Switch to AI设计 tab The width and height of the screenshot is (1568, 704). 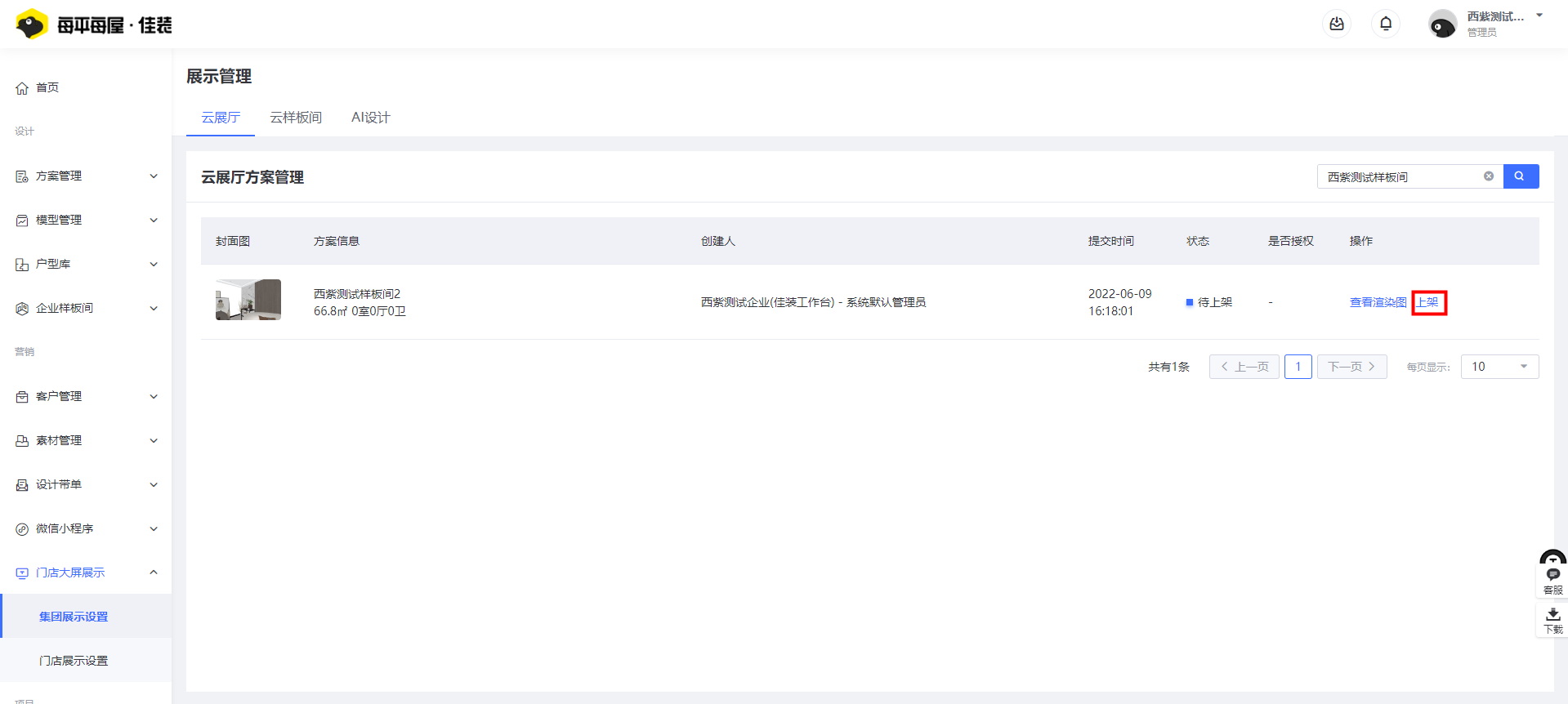click(x=371, y=118)
